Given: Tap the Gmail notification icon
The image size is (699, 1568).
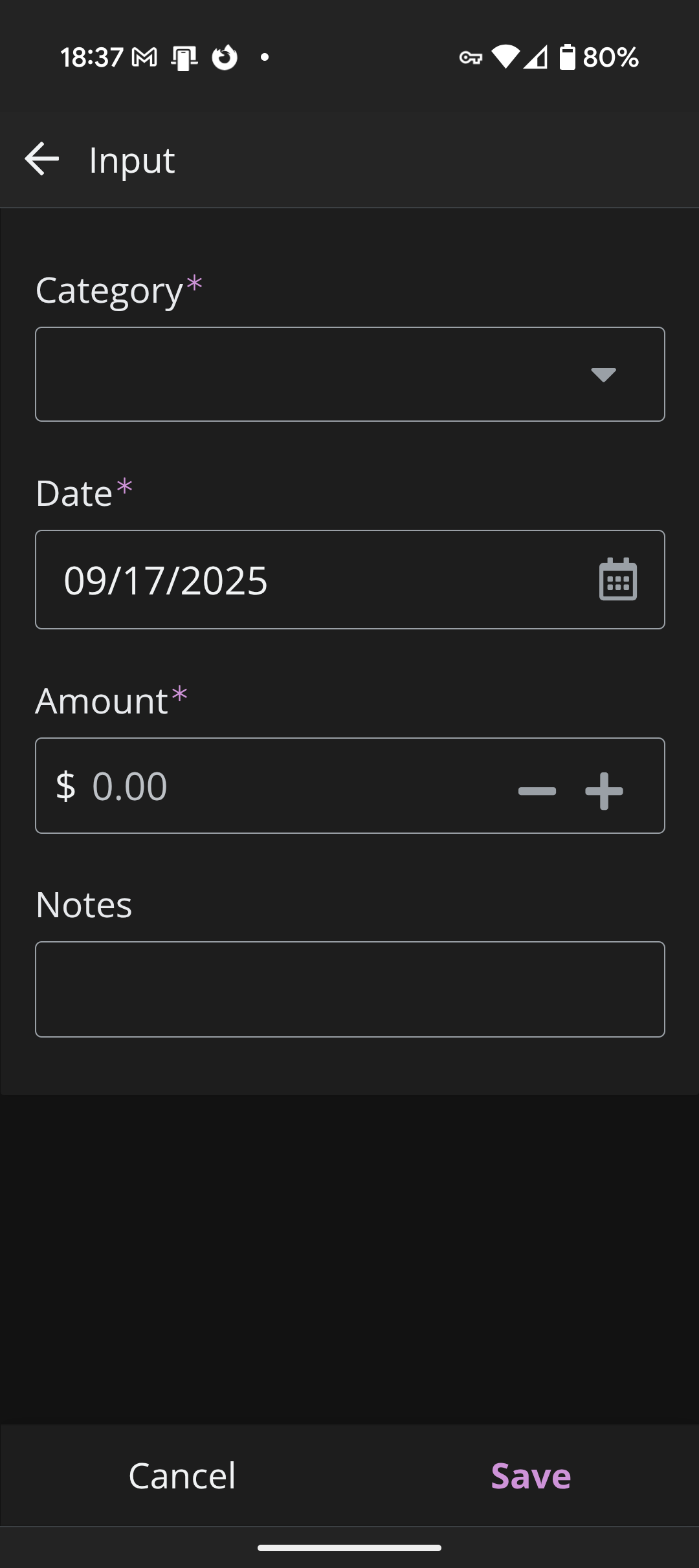Looking at the screenshot, I should coord(144,58).
